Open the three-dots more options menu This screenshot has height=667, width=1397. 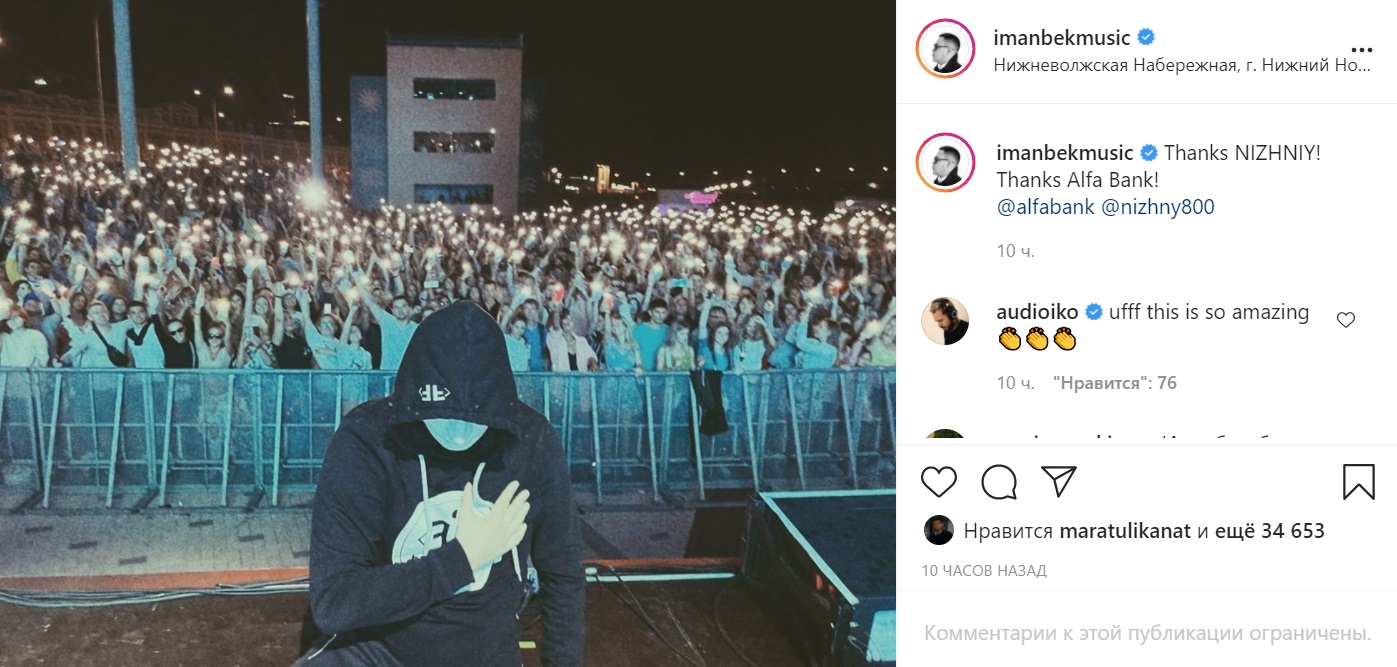point(1361,50)
